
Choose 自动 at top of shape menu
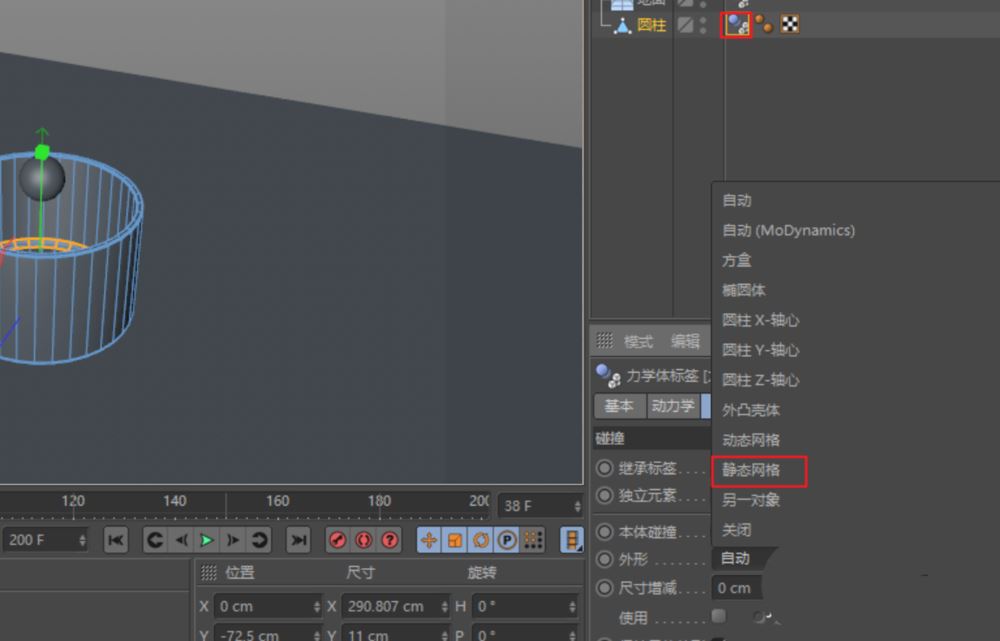pos(737,200)
